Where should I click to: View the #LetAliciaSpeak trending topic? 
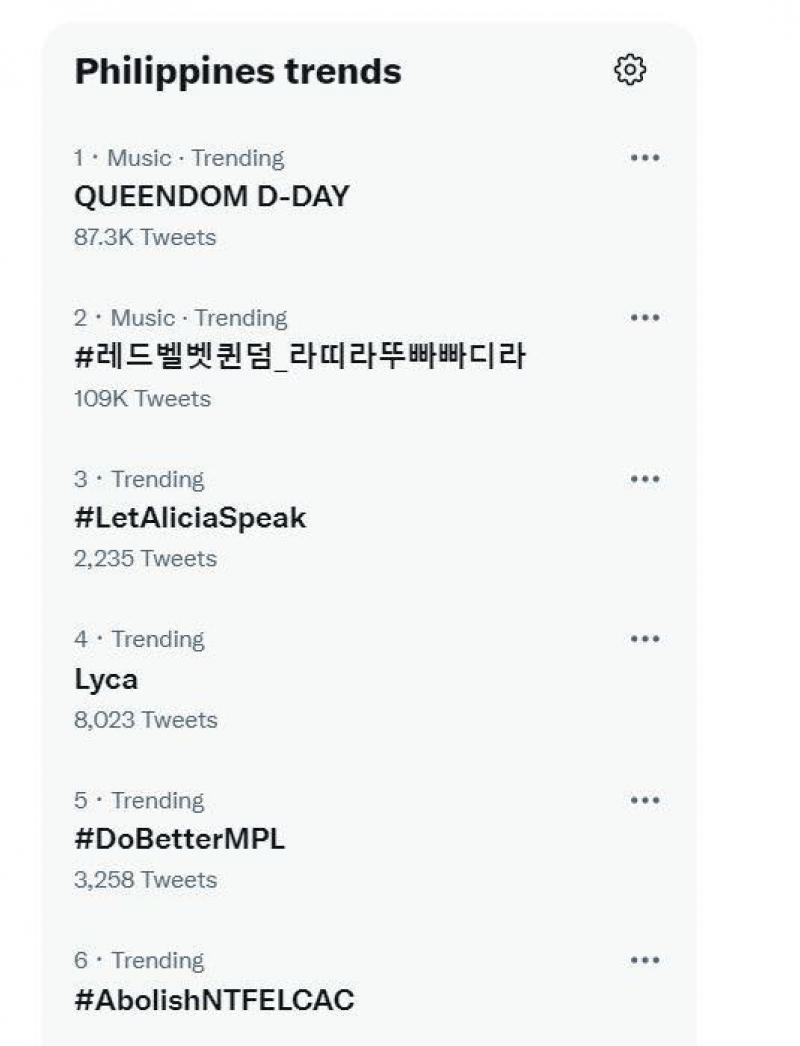[x=190, y=518]
